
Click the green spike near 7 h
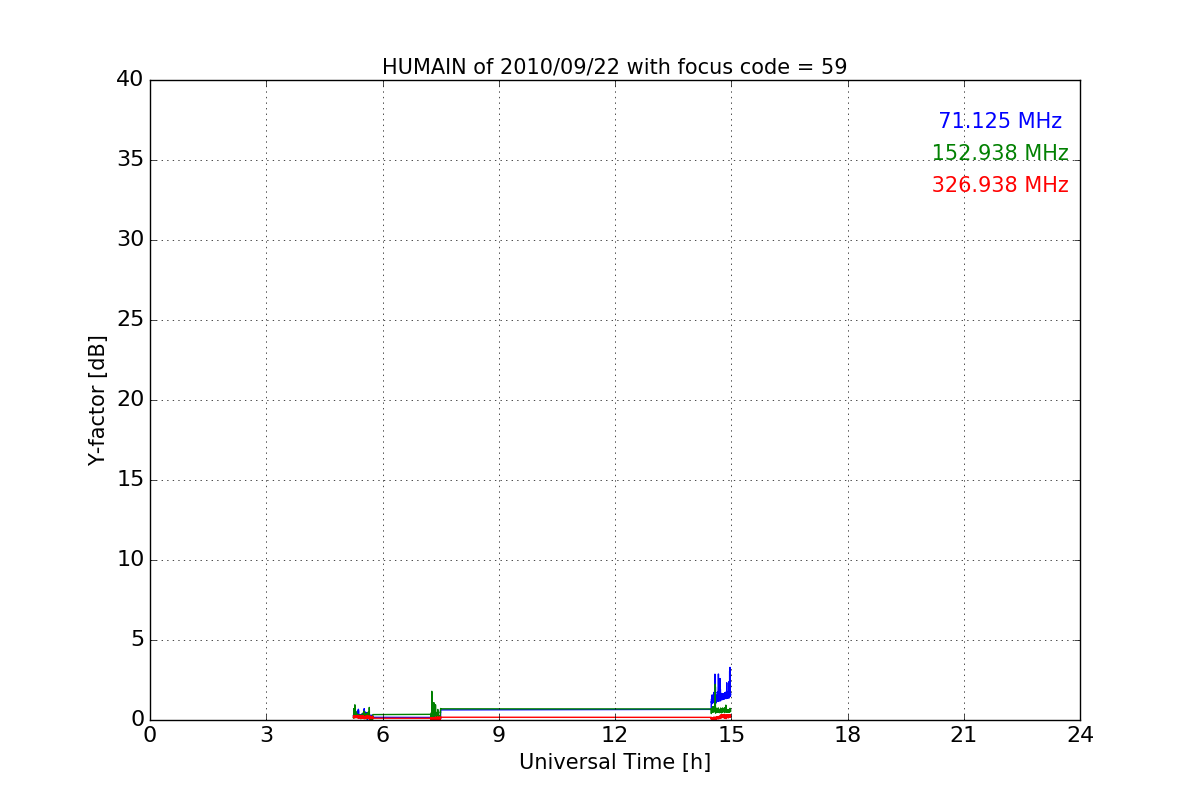point(433,704)
